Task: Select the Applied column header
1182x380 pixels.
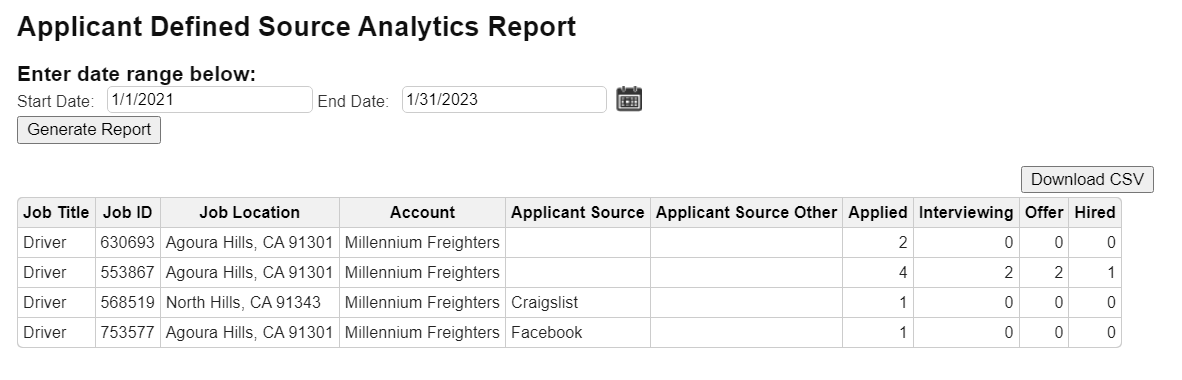Action: pyautogui.click(x=878, y=213)
